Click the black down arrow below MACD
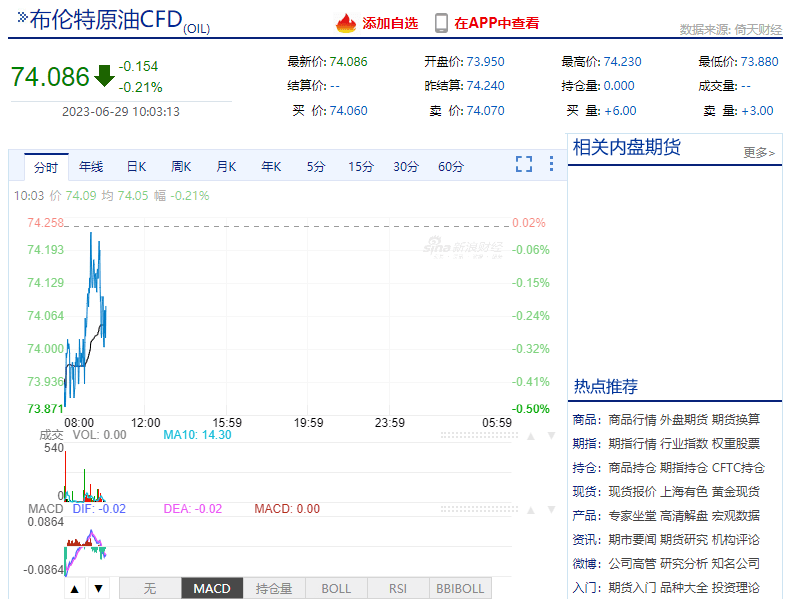Screen dimensions: 791x599 pos(99,588)
